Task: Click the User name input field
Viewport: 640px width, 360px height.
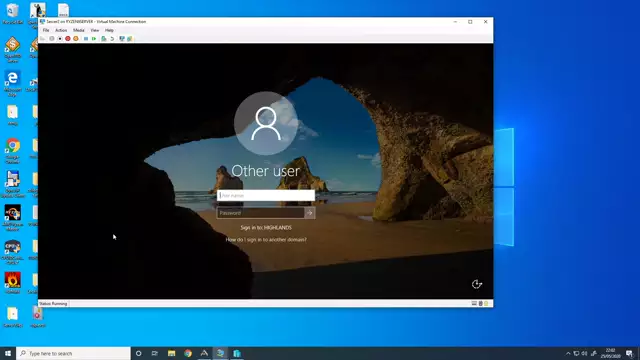Action: pyautogui.click(x=266, y=196)
